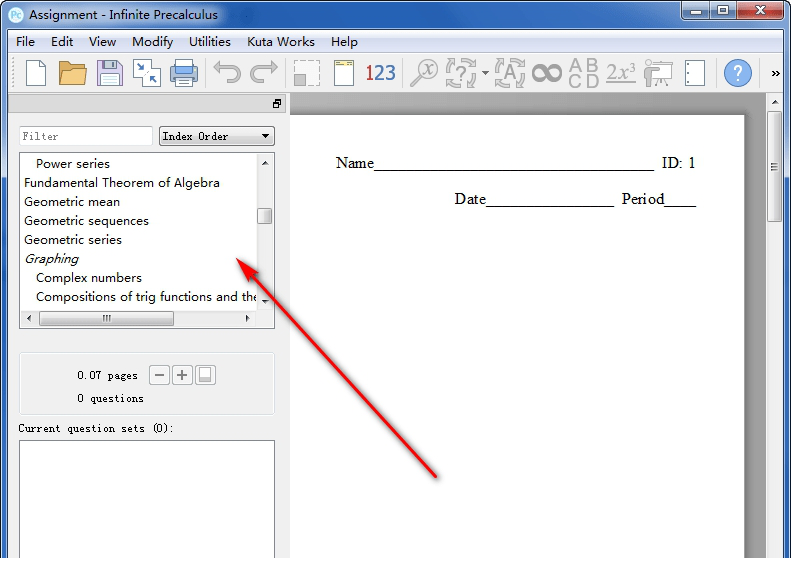This screenshot has height=580, width=791.
Task: Open the Kuta Works menu
Action: pos(280,42)
